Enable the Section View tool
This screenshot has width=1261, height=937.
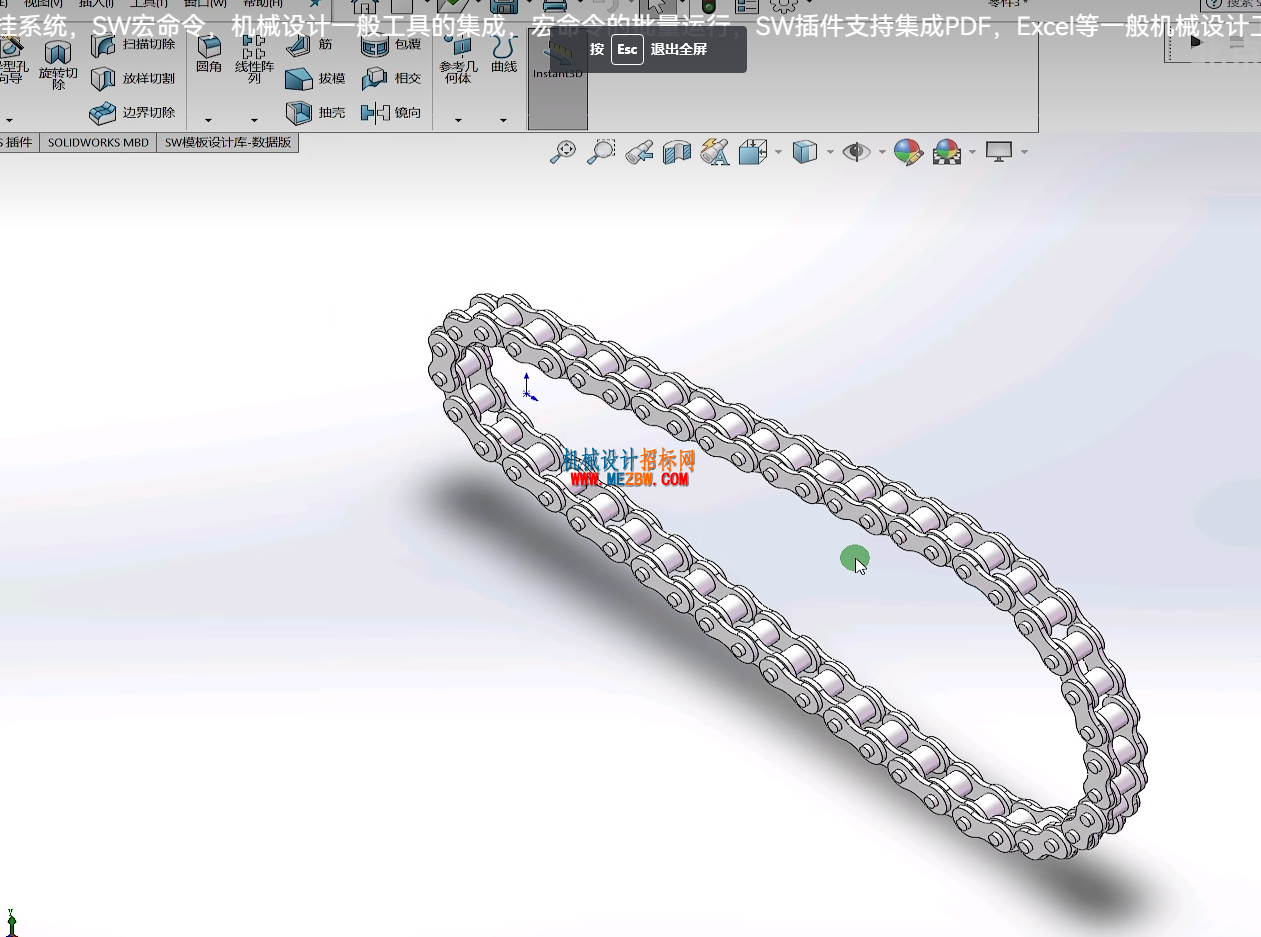pyautogui.click(x=677, y=152)
